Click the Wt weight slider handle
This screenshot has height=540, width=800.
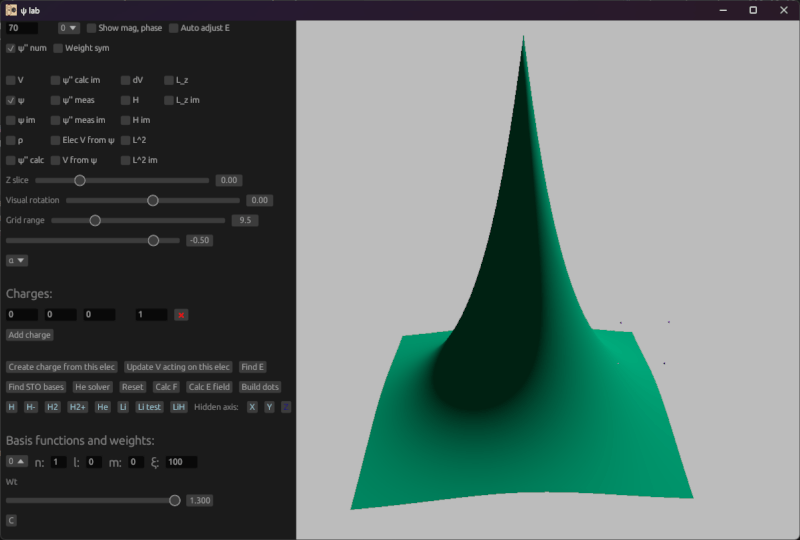coord(174,501)
